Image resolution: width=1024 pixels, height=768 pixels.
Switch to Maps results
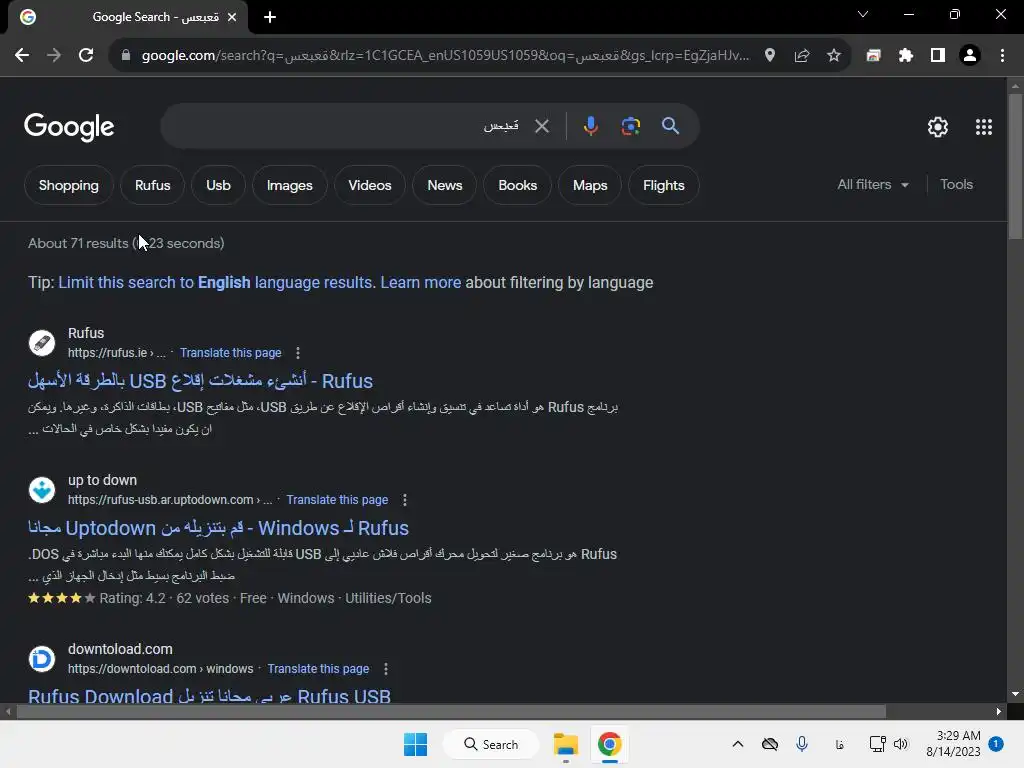(590, 185)
